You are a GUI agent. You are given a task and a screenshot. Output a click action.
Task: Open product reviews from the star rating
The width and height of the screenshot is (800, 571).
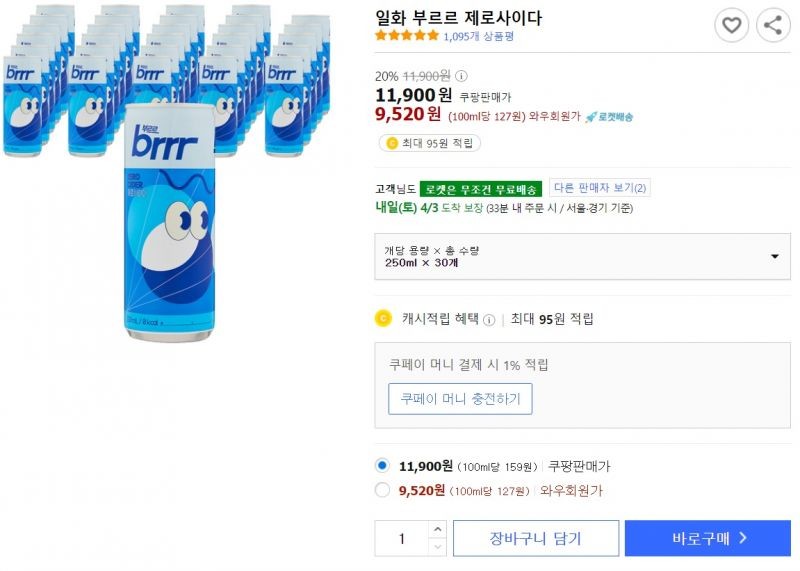click(407, 36)
